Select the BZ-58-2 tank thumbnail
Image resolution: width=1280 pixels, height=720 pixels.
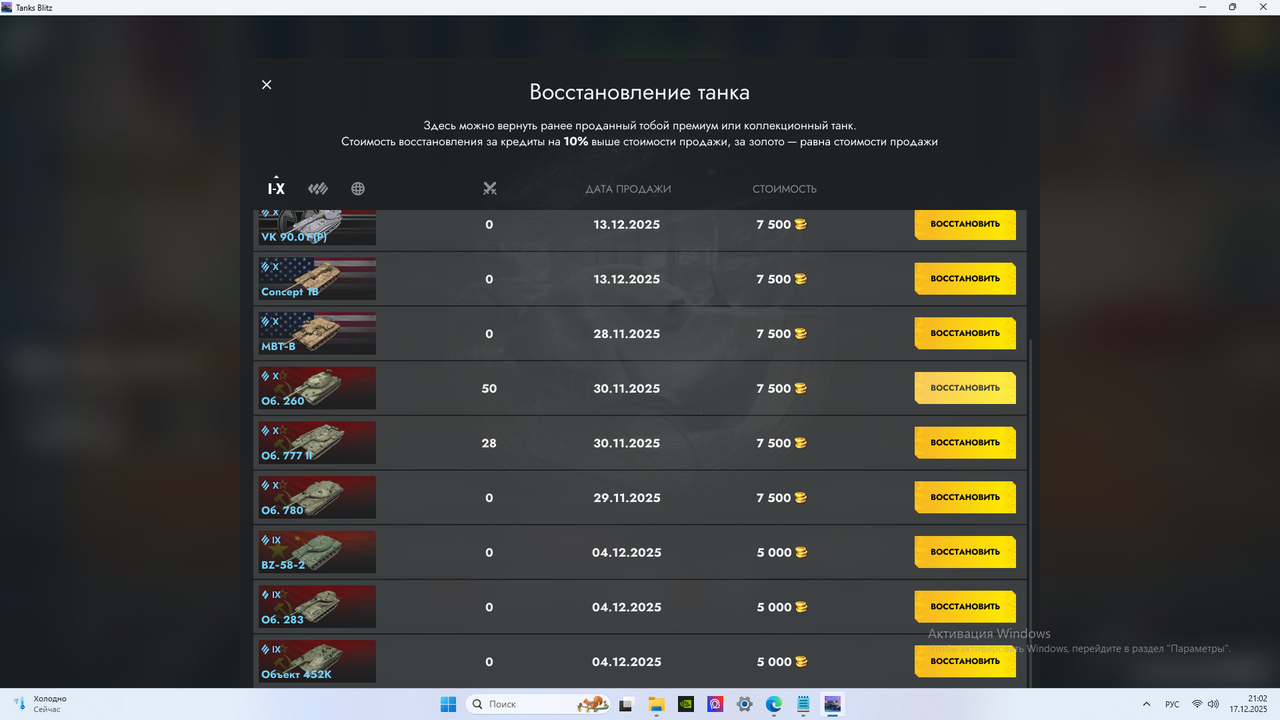pos(317,552)
